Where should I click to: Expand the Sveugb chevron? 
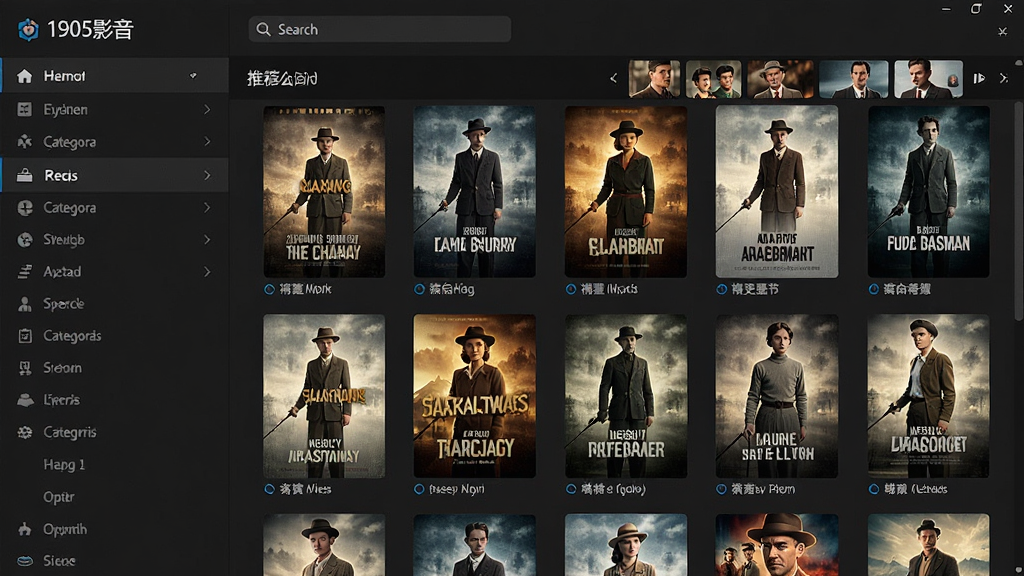coord(207,240)
